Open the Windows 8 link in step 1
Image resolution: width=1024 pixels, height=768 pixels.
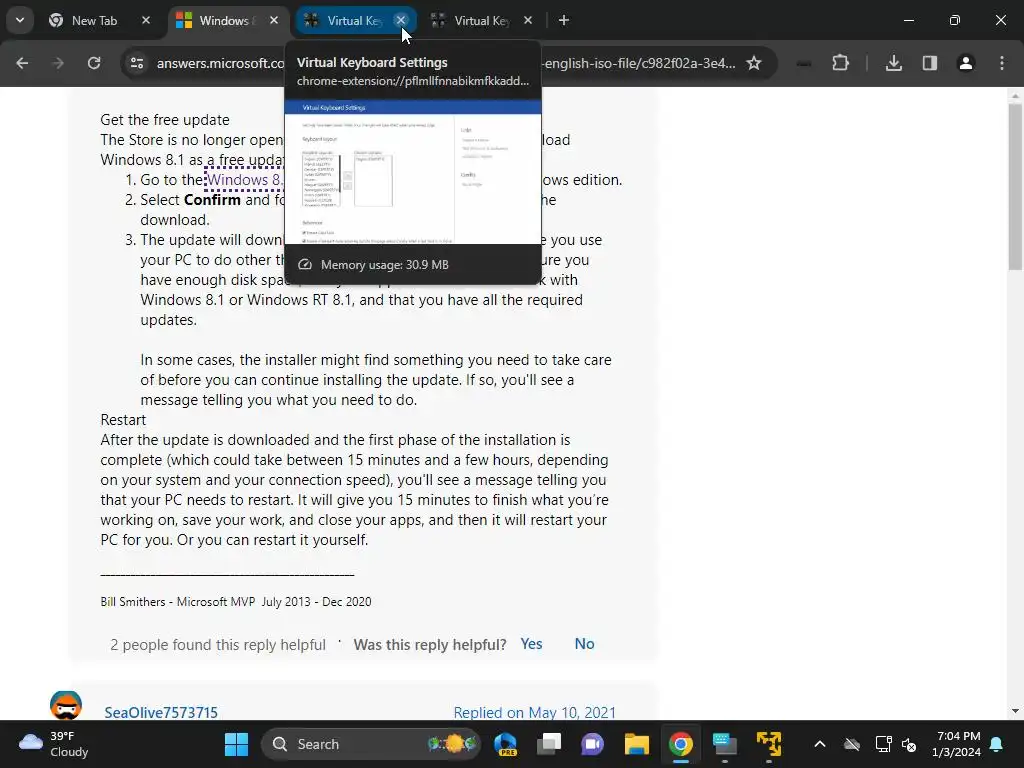coord(244,180)
